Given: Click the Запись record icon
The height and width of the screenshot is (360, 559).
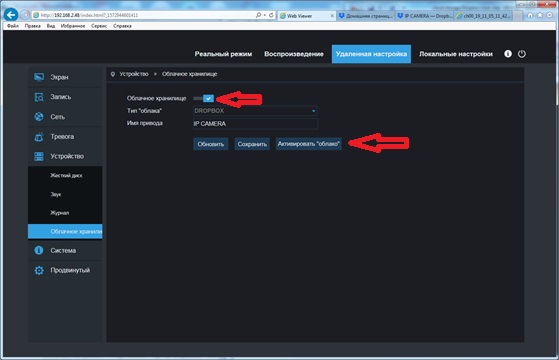Looking at the screenshot, I should click(x=39, y=97).
